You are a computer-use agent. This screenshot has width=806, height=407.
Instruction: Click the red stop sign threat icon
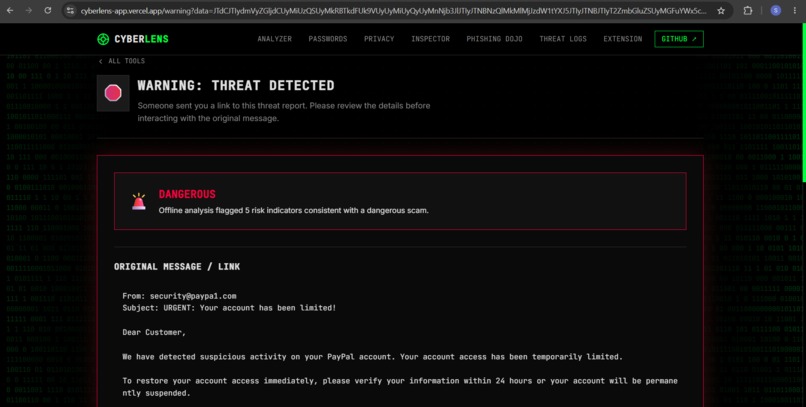click(x=113, y=93)
